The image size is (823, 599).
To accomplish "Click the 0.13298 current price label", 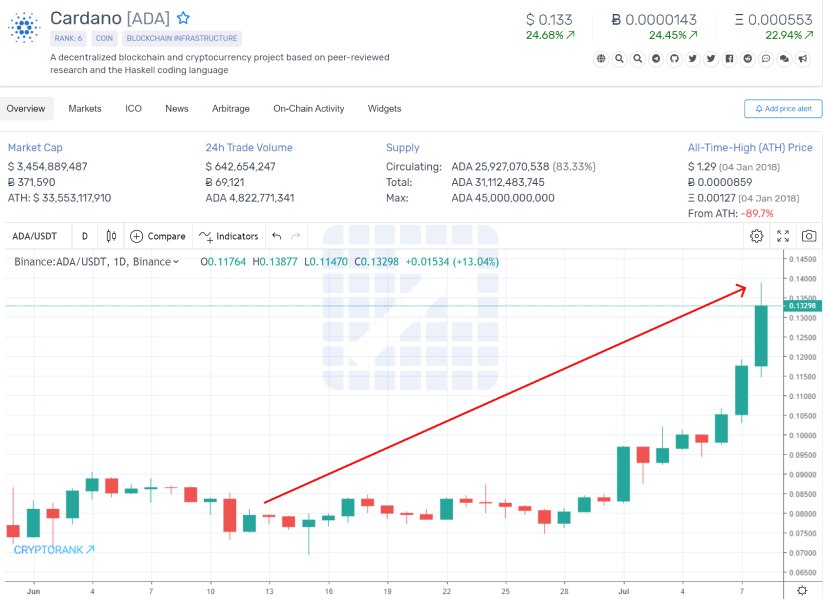I will (x=803, y=306).
